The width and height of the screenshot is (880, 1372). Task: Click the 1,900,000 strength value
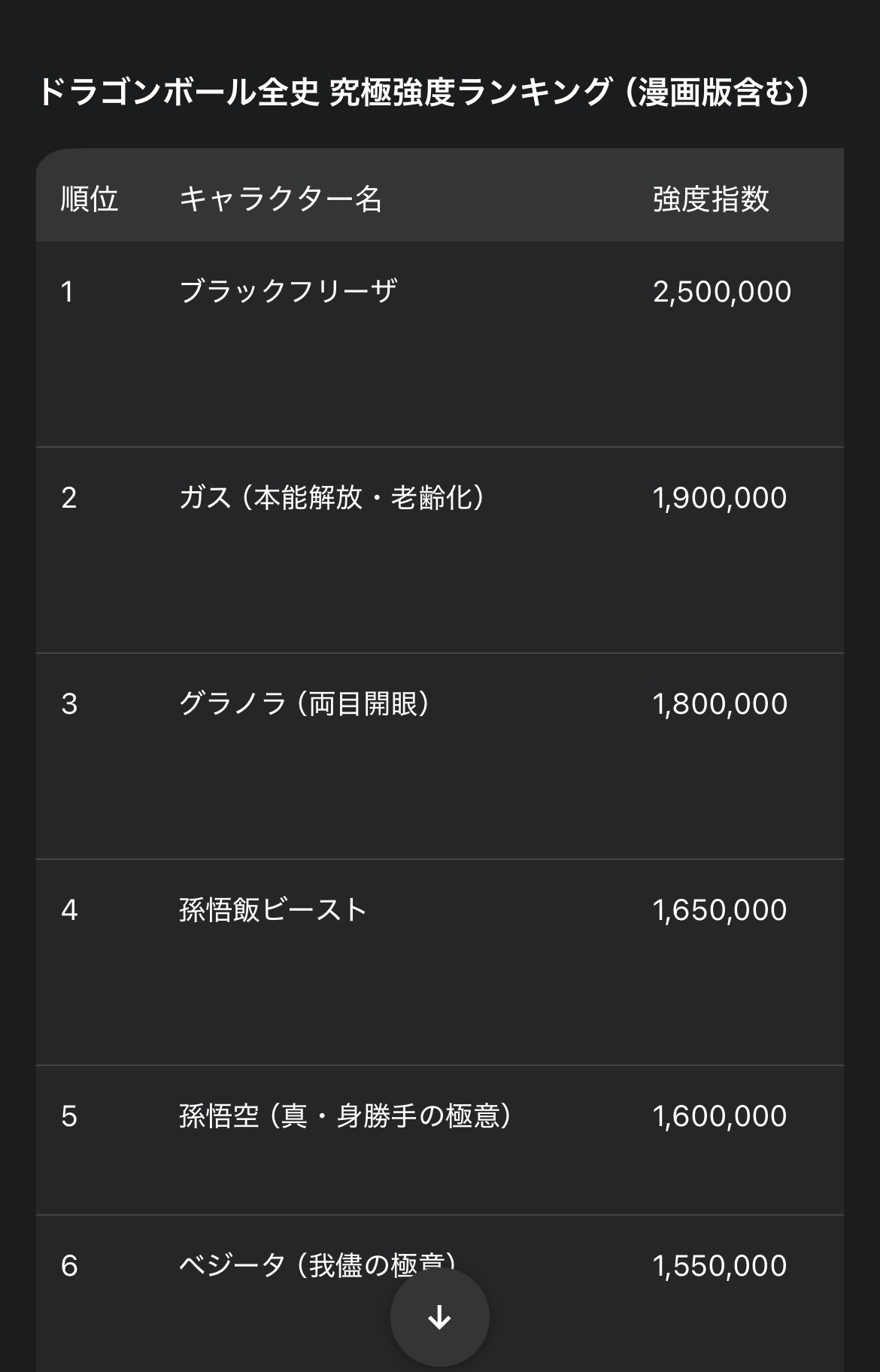[719, 498]
